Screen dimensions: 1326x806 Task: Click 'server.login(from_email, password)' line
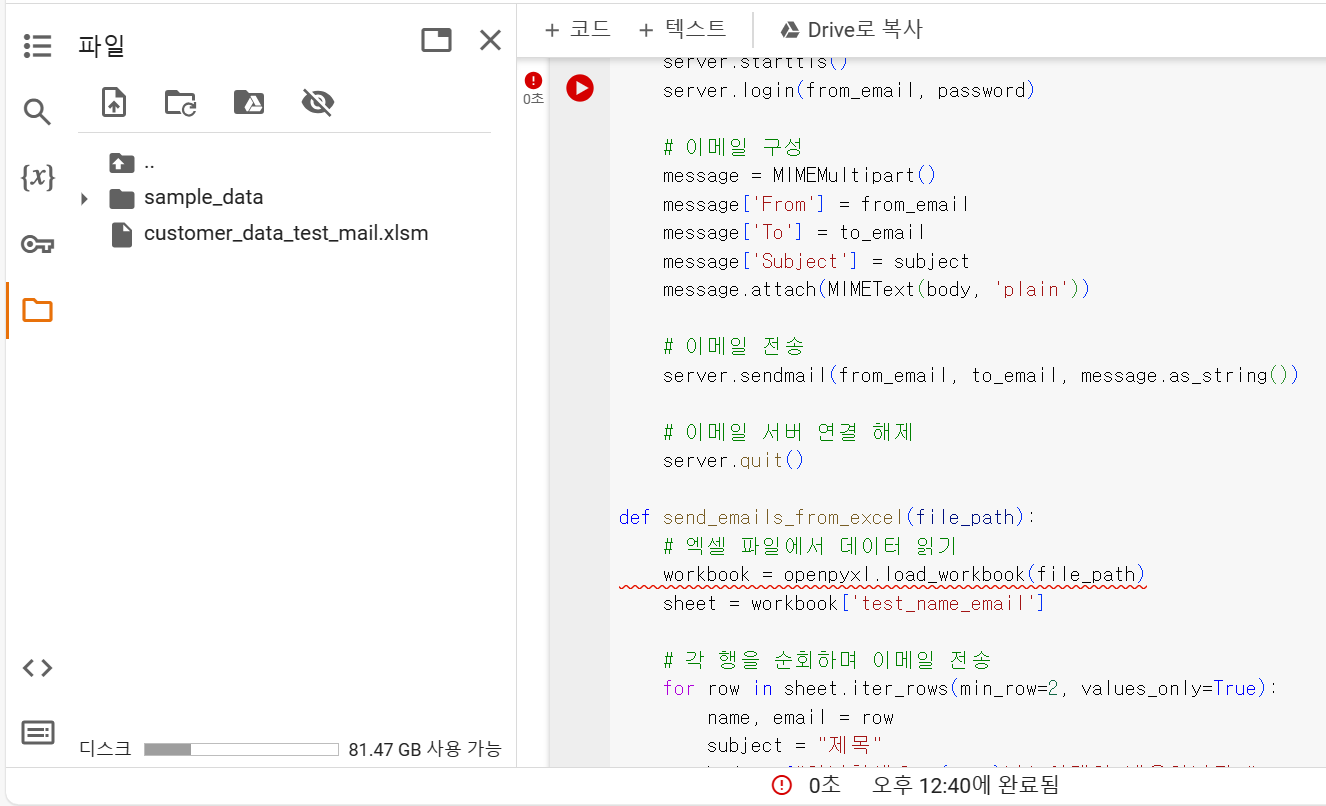pyautogui.click(x=848, y=91)
